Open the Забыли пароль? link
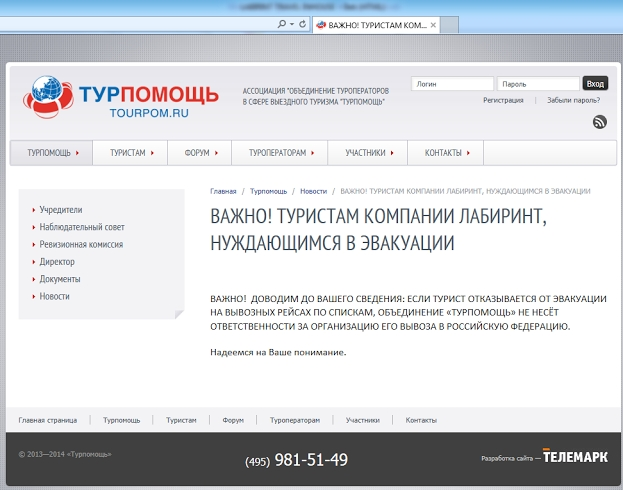 pos(573,100)
